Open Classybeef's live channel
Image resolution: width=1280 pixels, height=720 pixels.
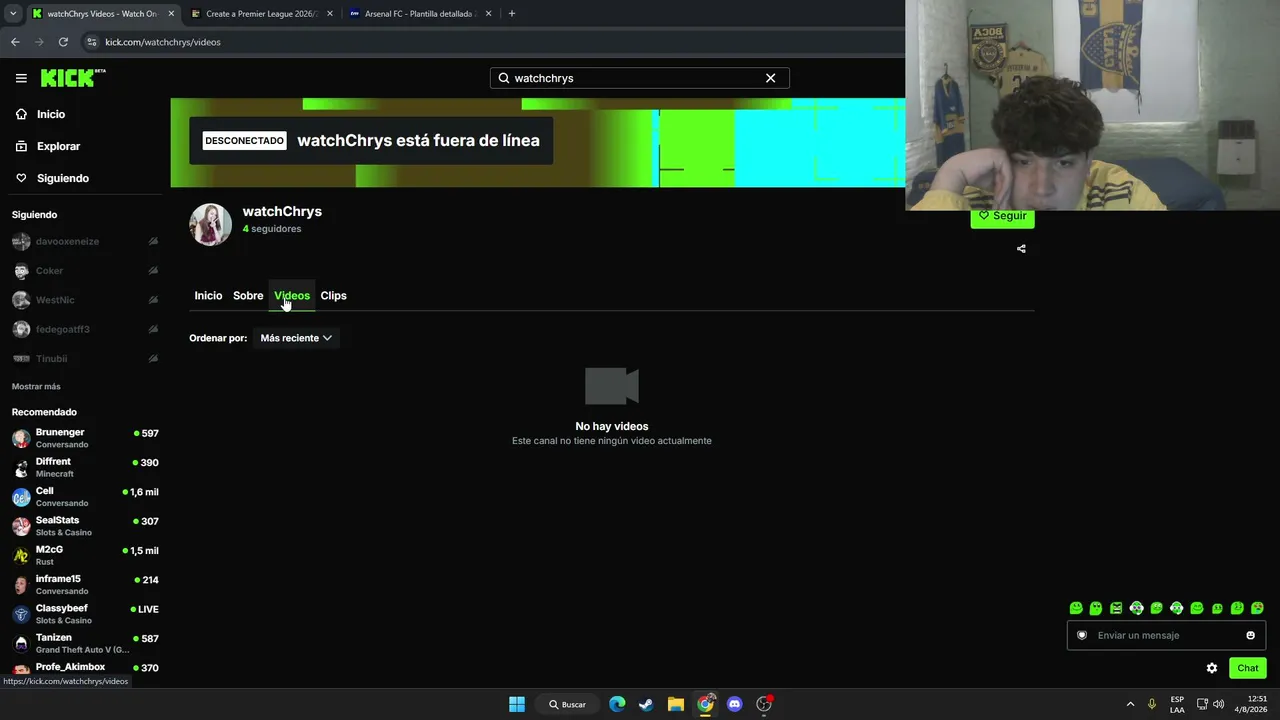point(84,614)
